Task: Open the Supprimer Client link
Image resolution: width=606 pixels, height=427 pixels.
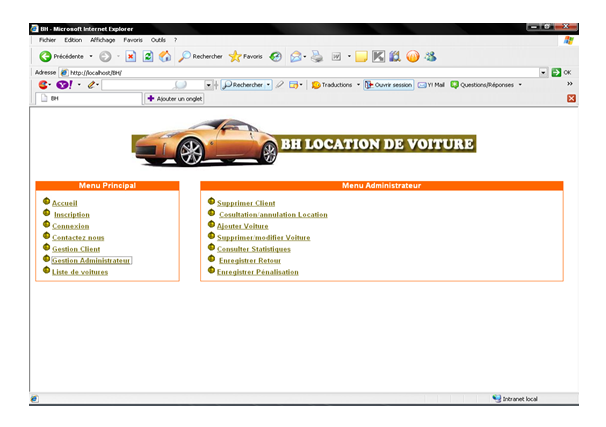Action: tap(246, 203)
